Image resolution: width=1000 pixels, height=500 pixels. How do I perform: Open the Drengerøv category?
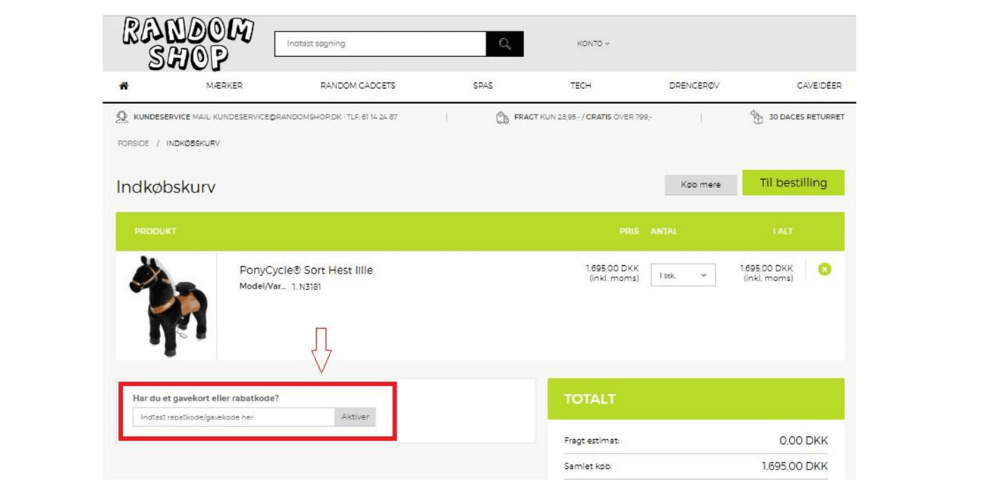694,86
